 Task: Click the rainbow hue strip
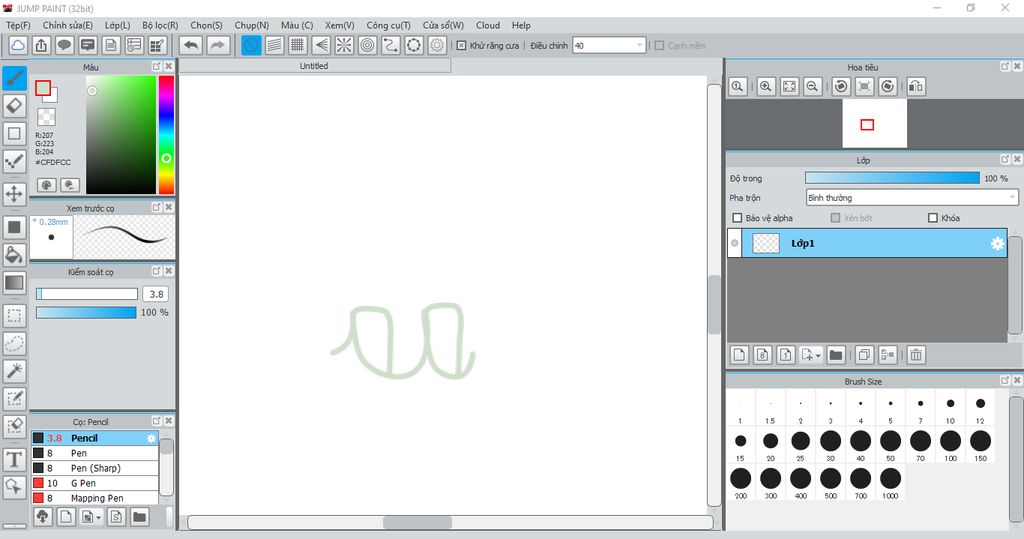pyautogui.click(x=167, y=135)
